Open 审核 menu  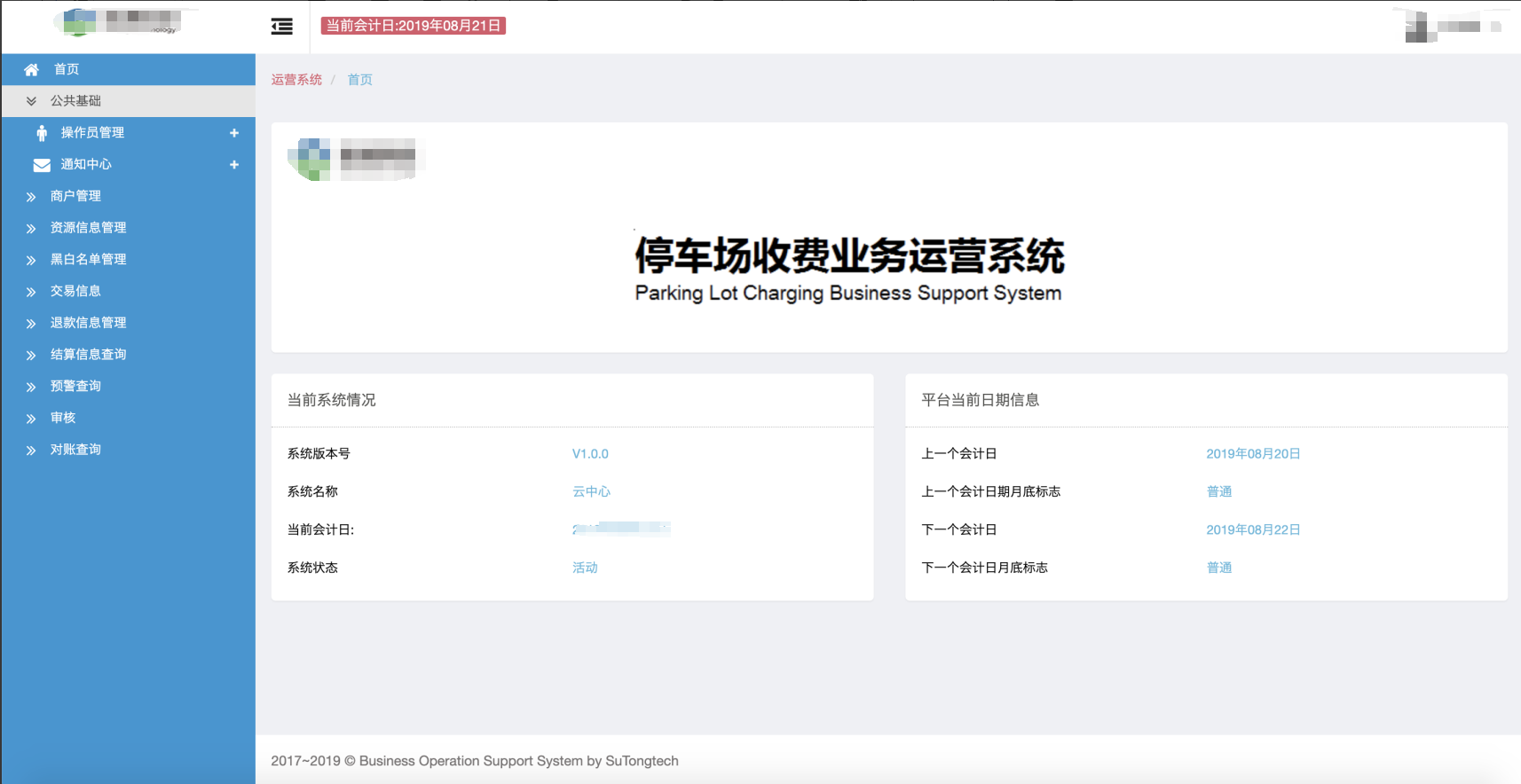click(x=128, y=418)
